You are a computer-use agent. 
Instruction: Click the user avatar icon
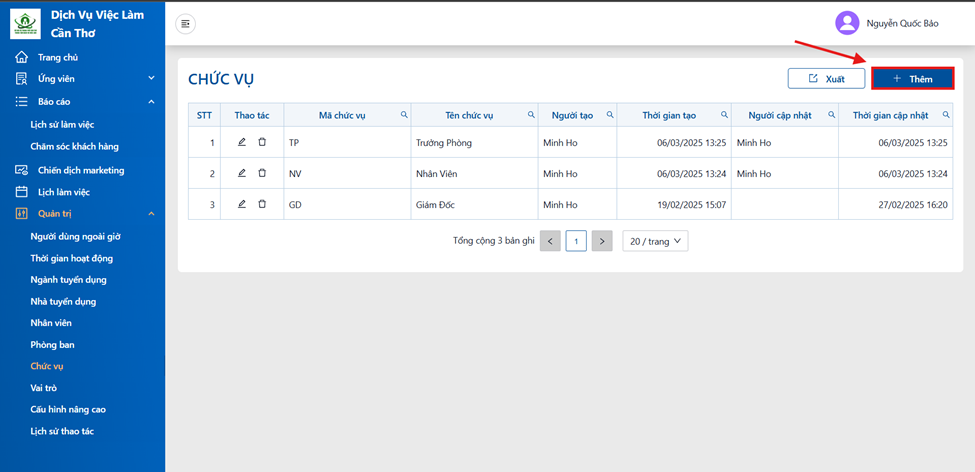coord(847,23)
